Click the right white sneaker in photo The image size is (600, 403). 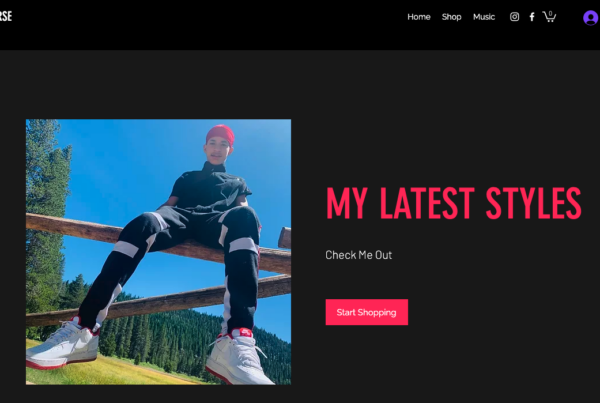(239, 358)
